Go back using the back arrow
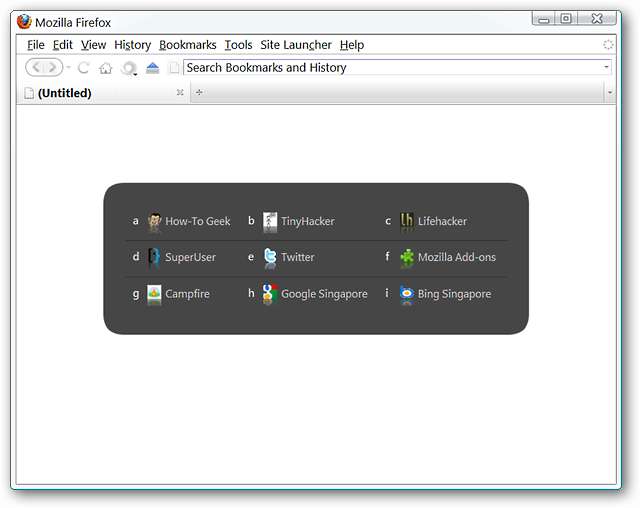640x508 pixels. (36, 67)
